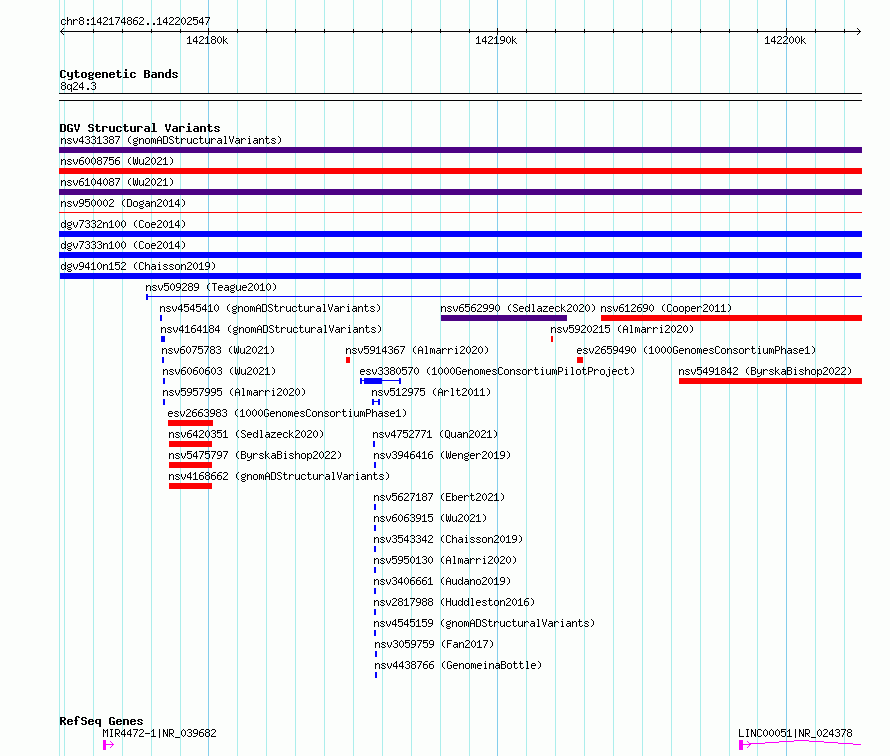Click the 142190k ruler tick label
890x756 pixels.
point(496,40)
